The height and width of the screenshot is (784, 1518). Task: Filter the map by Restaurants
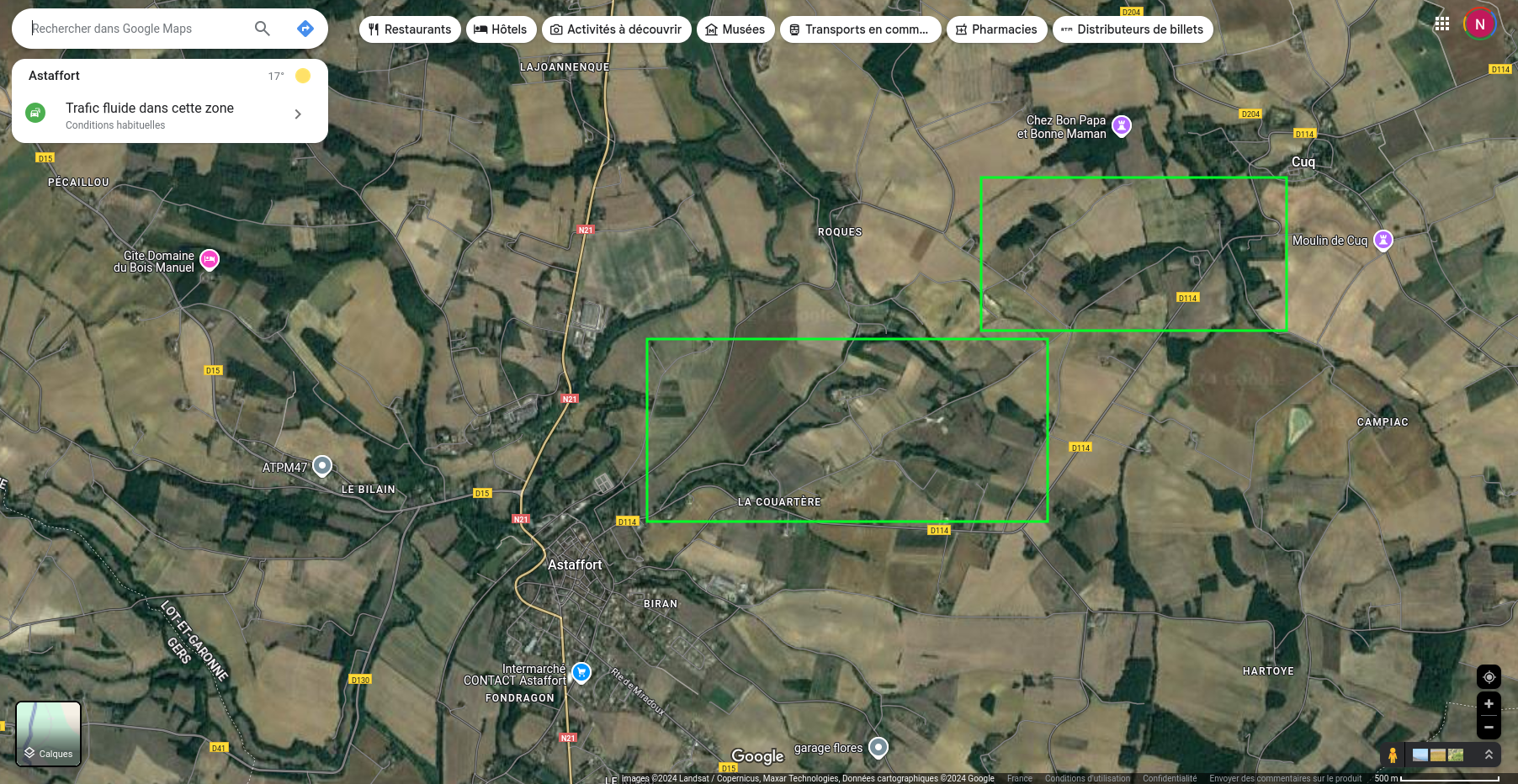pyautogui.click(x=410, y=29)
